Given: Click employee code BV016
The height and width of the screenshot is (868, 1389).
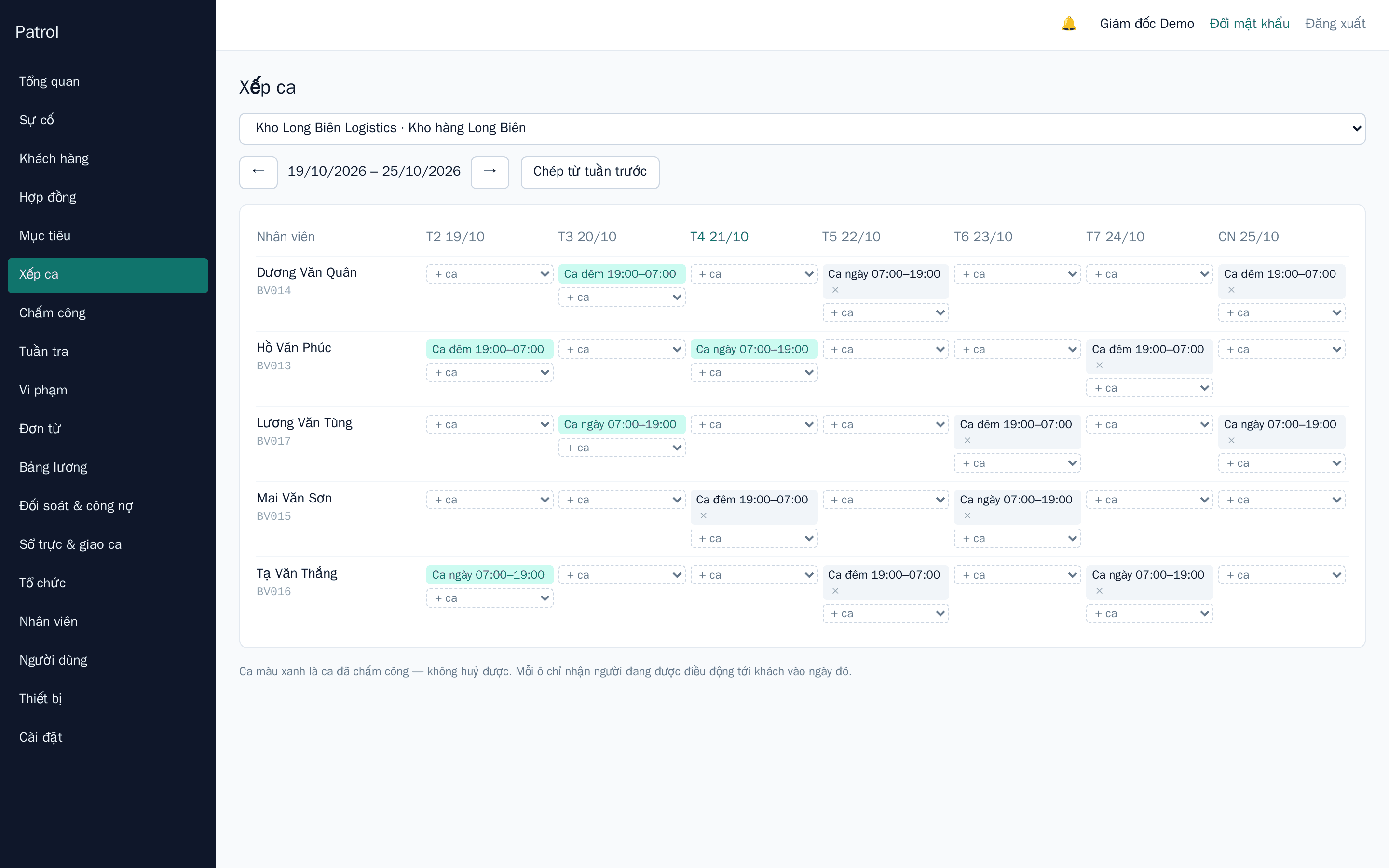Looking at the screenshot, I should (x=274, y=591).
